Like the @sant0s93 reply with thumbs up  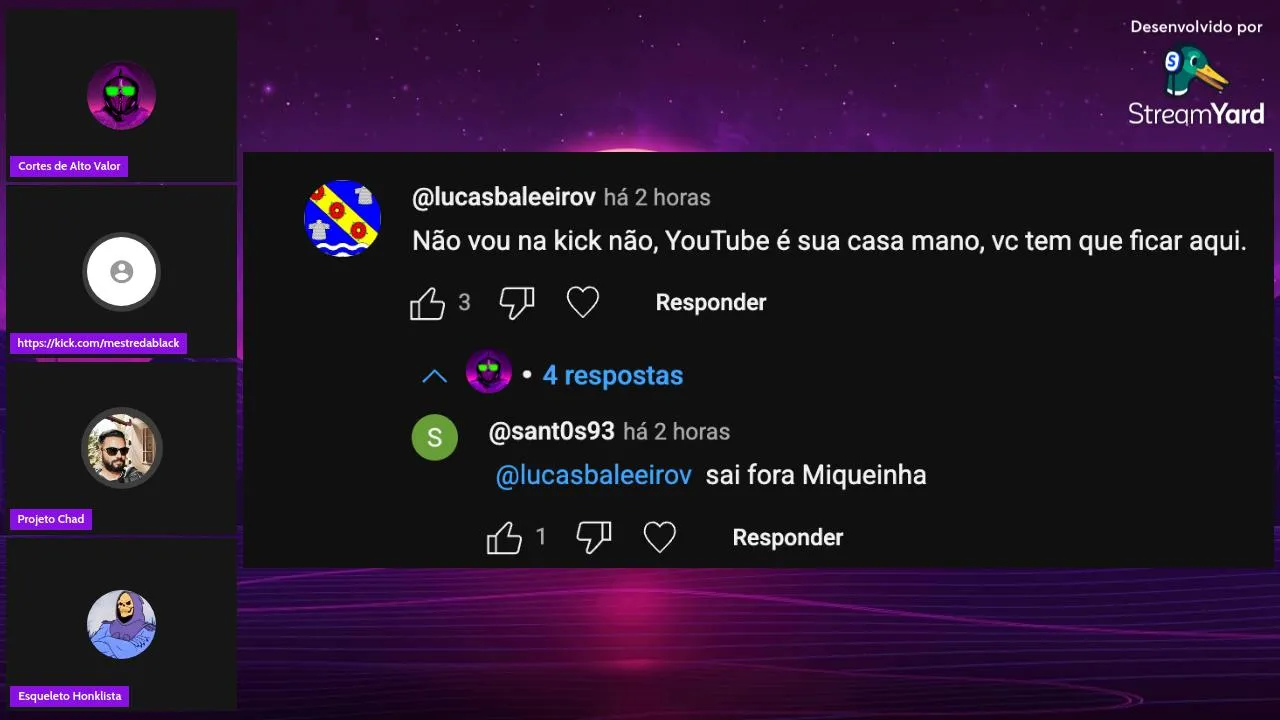click(x=504, y=538)
